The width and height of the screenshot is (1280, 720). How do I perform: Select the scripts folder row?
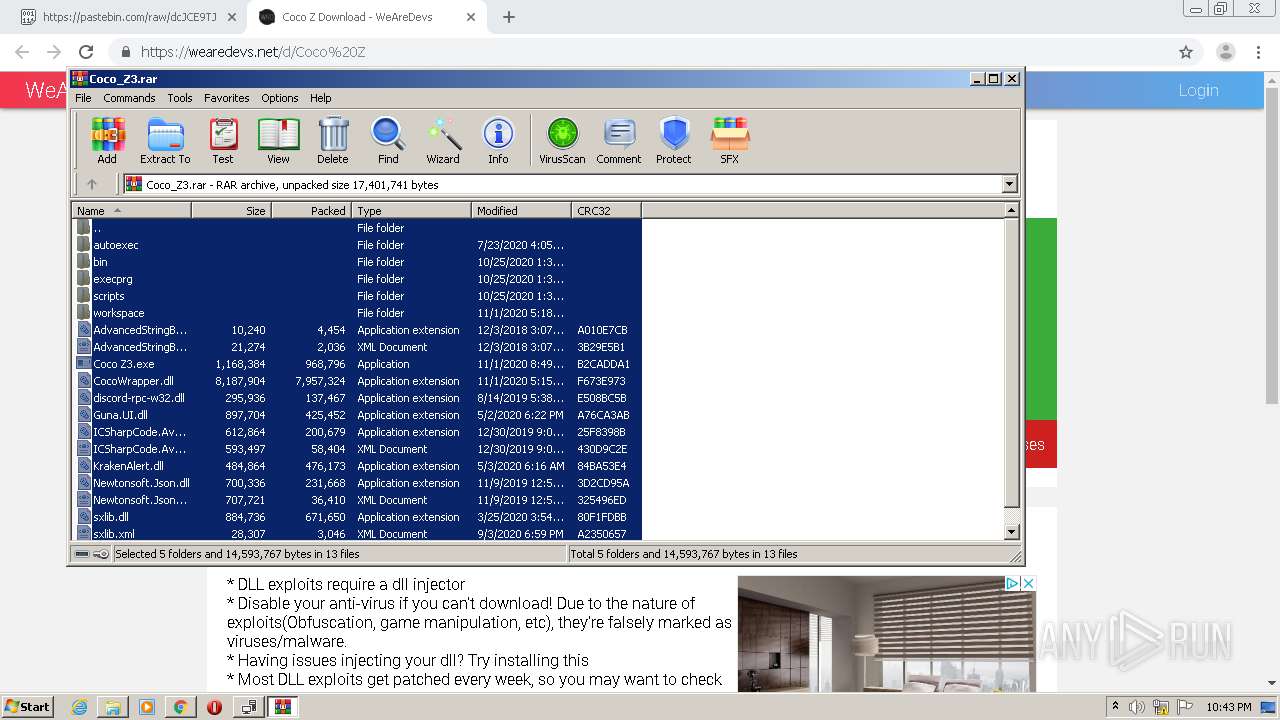coord(357,296)
